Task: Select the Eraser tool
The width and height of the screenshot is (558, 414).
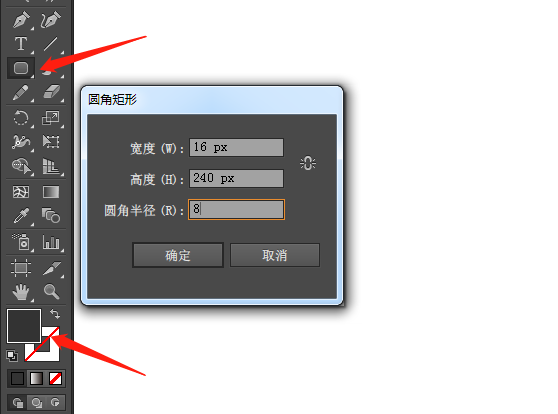Action: click(x=51, y=92)
